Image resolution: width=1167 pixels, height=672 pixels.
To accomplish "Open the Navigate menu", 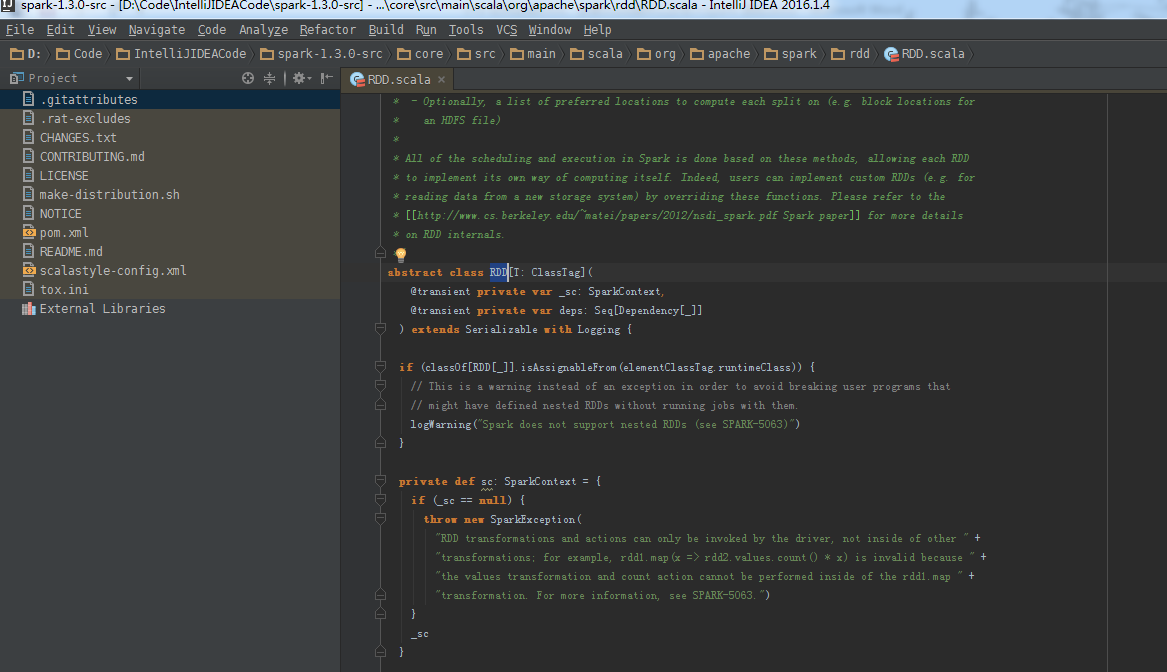I will (x=156, y=30).
